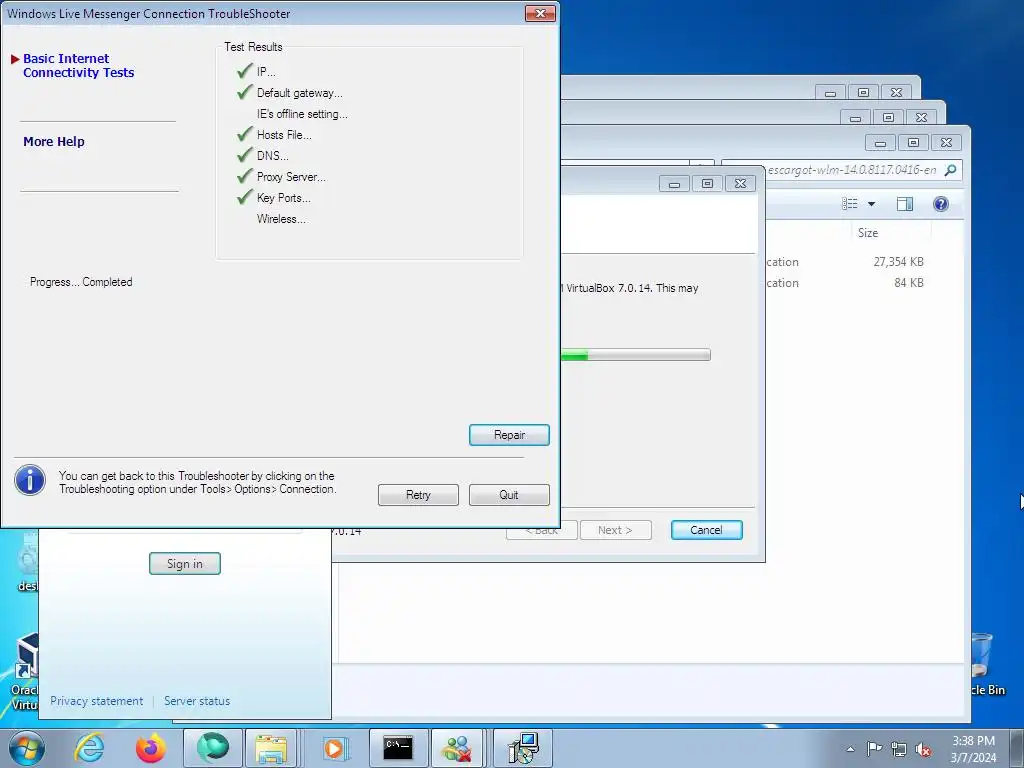Screen dimensions: 1024x768
Task: Click the blue info icon in the troubleshooter
Action: (x=30, y=480)
